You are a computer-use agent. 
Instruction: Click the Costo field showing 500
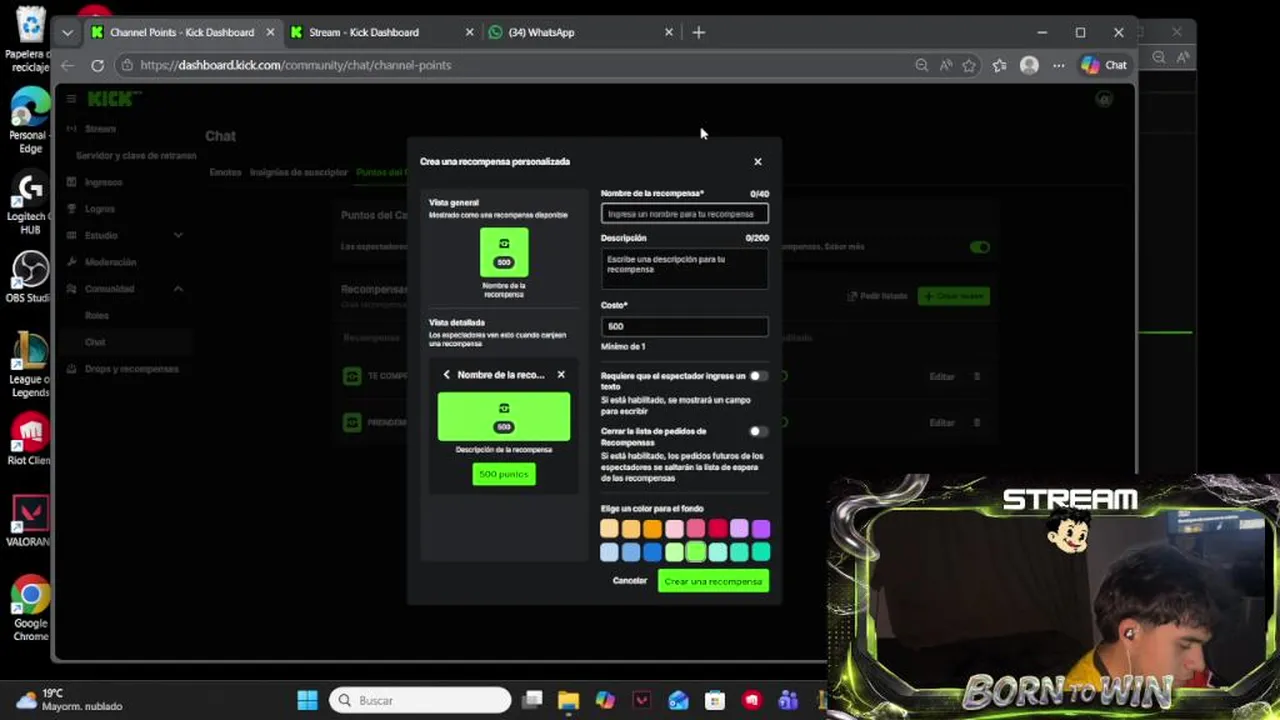tap(685, 326)
